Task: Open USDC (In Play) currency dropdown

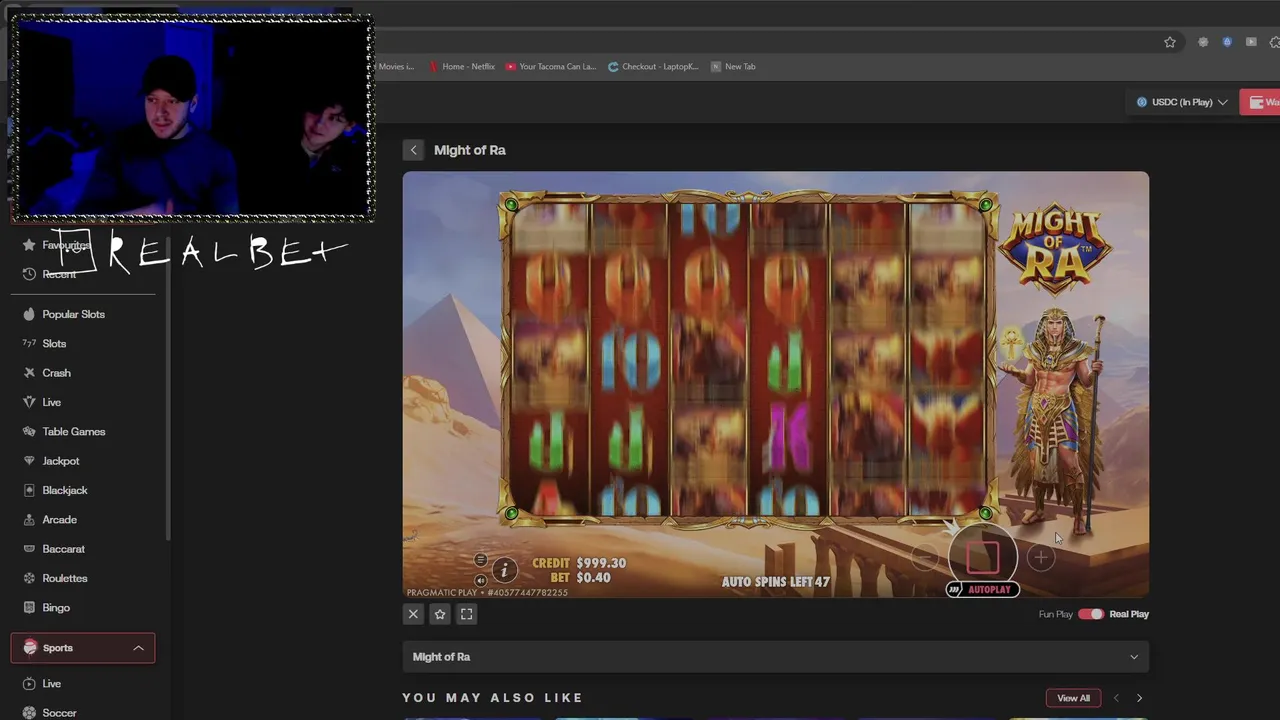Action: point(1182,102)
